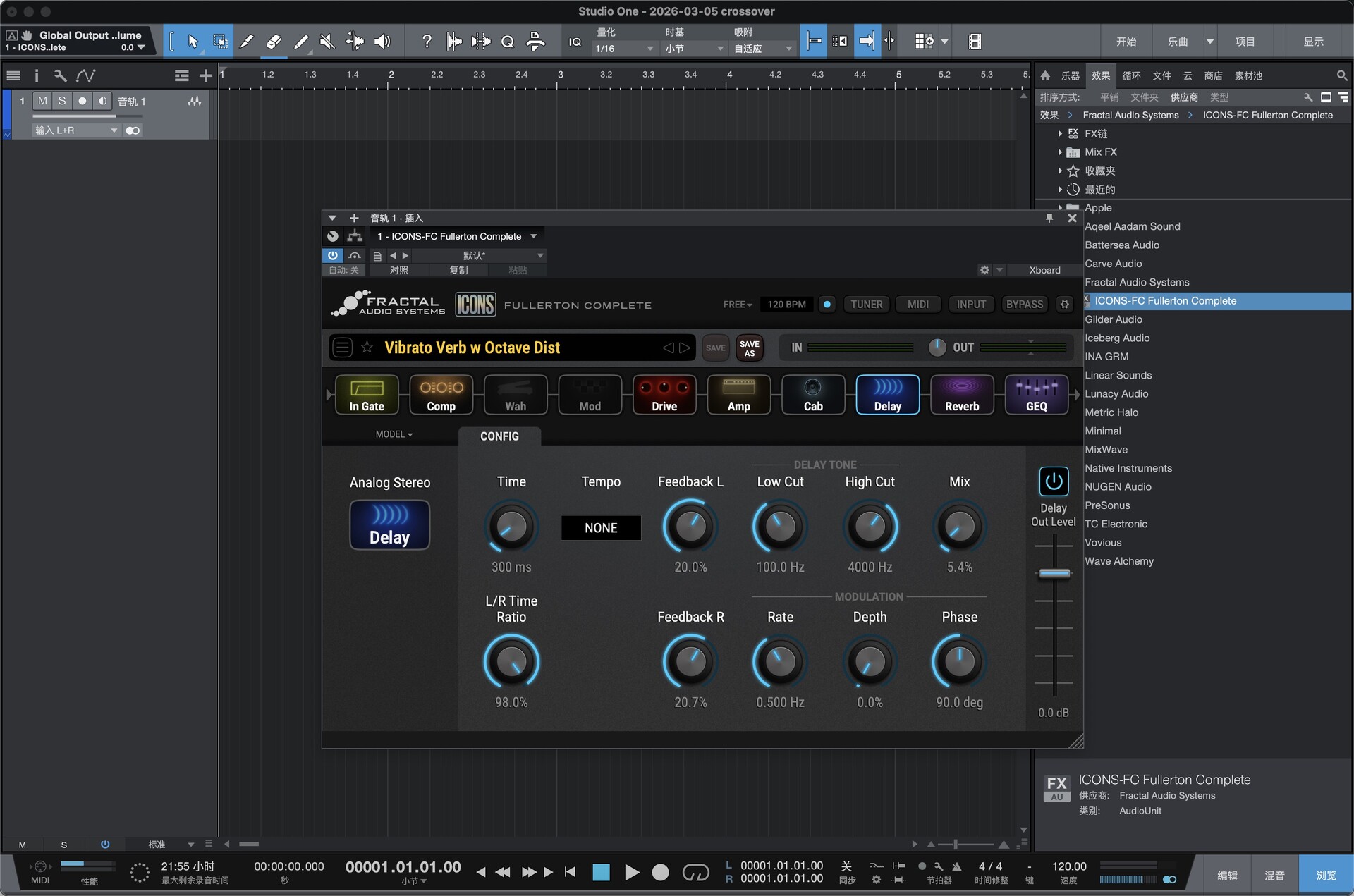Open the MODEL dropdown

pyautogui.click(x=394, y=434)
